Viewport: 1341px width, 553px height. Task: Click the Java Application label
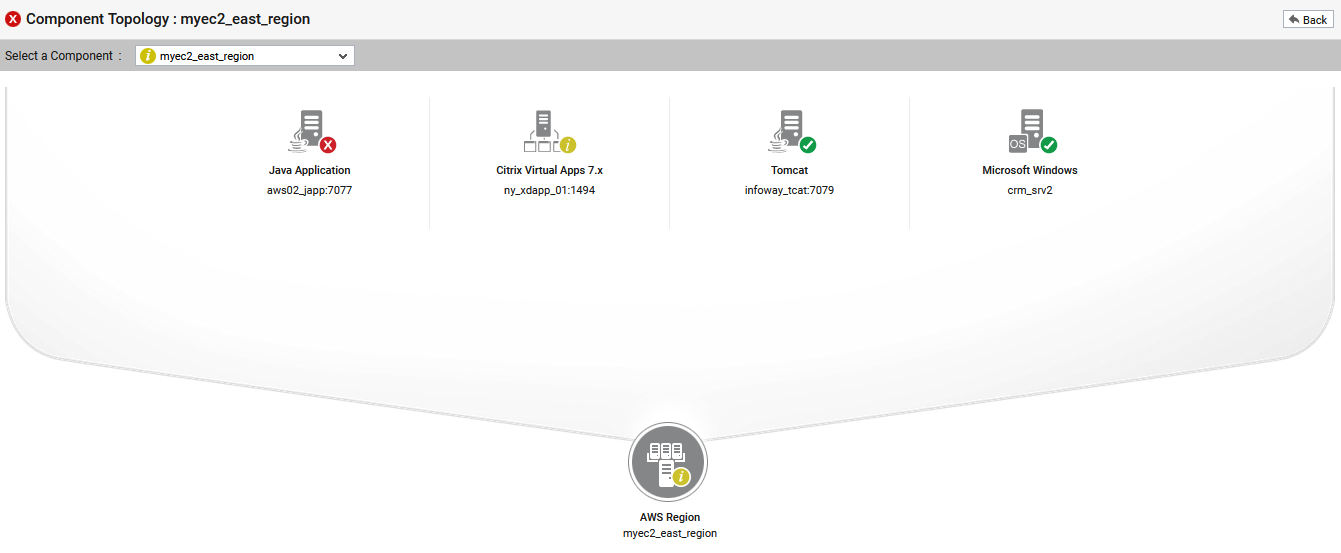pyautogui.click(x=310, y=170)
